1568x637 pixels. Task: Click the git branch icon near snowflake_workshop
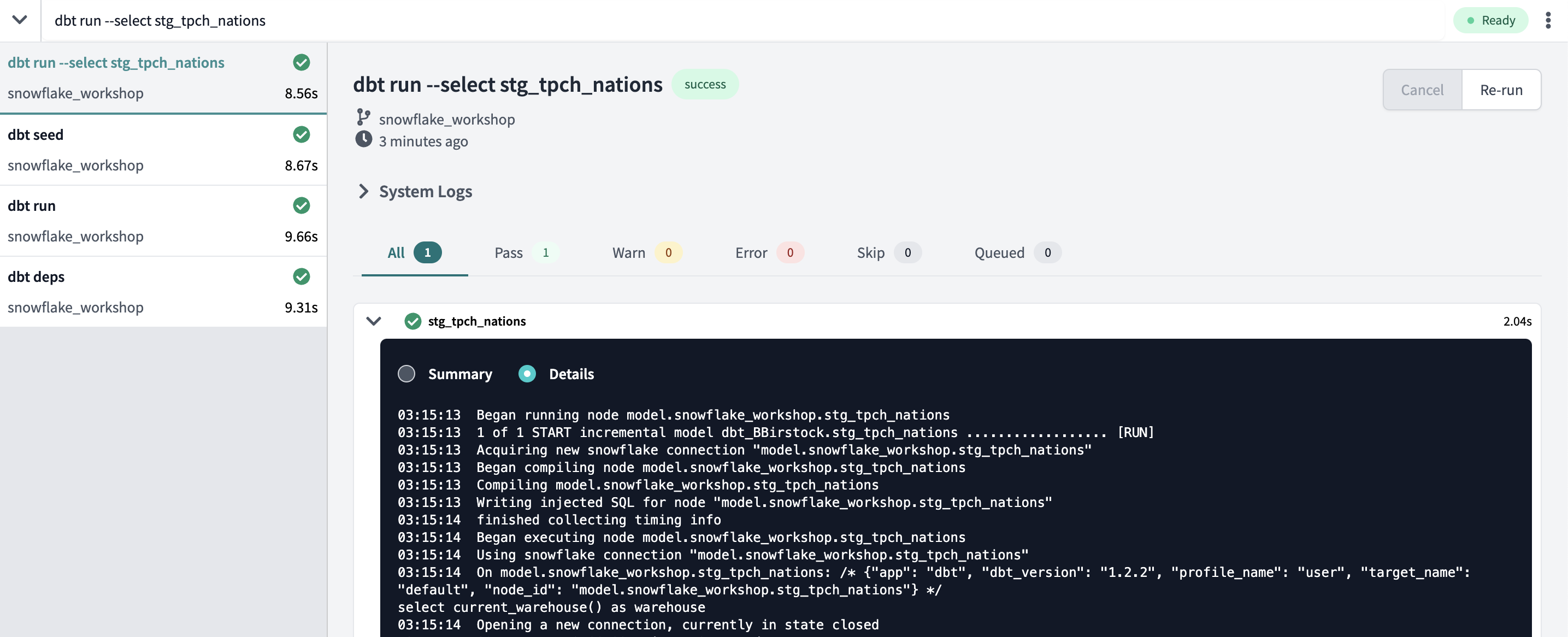(x=363, y=117)
